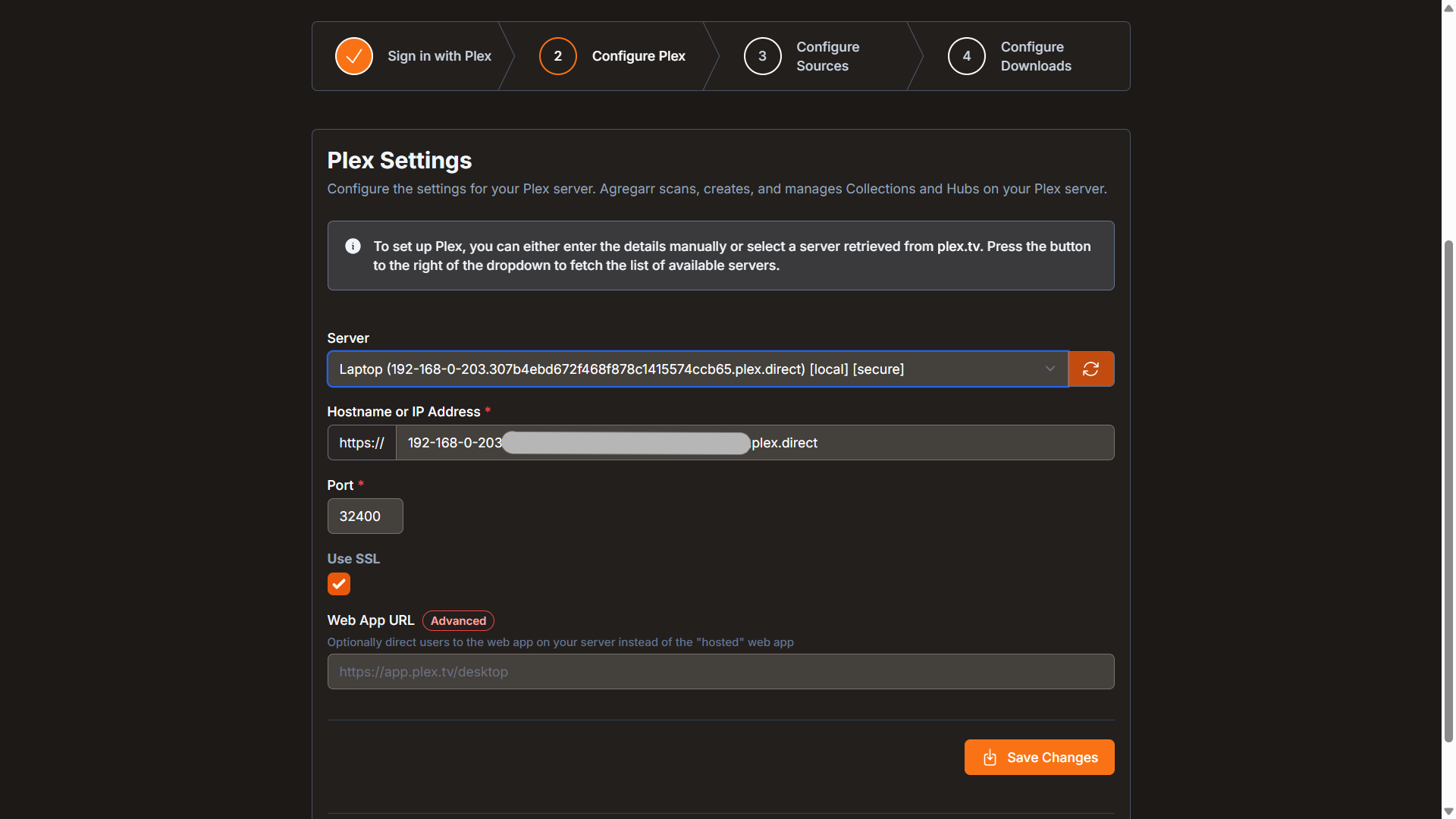Focus the Port number field
The height and width of the screenshot is (819, 1456).
click(365, 516)
